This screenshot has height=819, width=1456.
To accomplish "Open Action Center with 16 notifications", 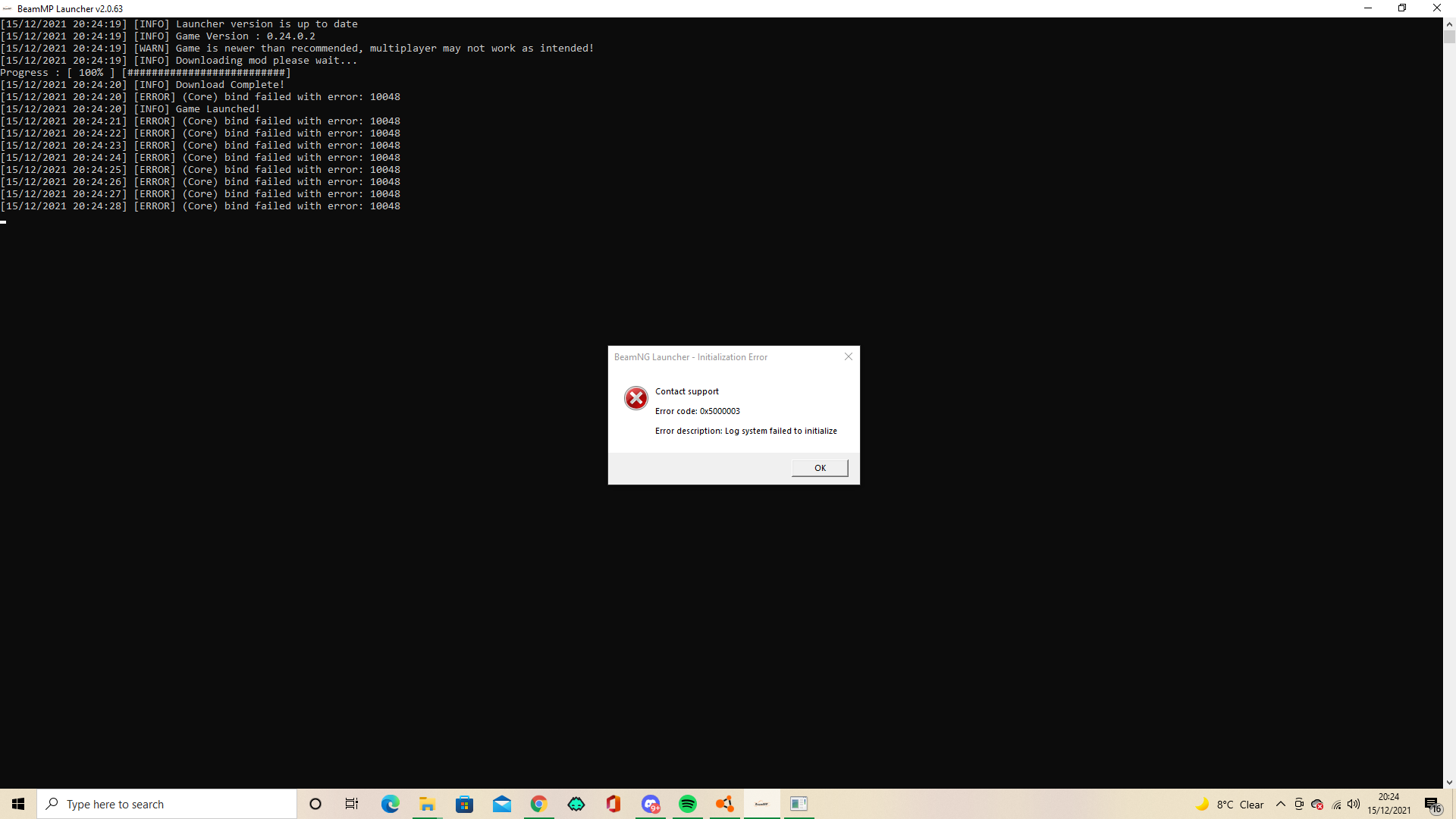I will pyautogui.click(x=1433, y=805).
